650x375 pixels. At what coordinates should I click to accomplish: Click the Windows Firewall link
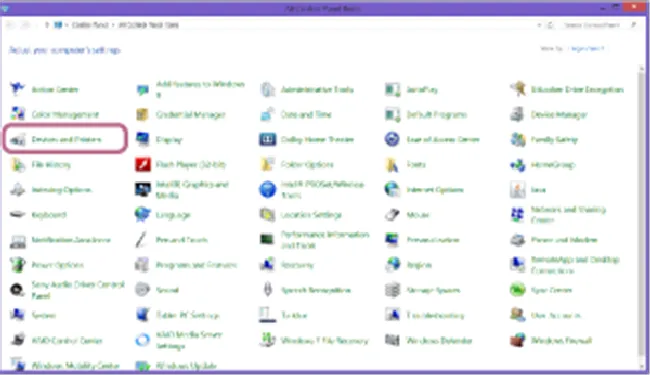click(x=561, y=341)
